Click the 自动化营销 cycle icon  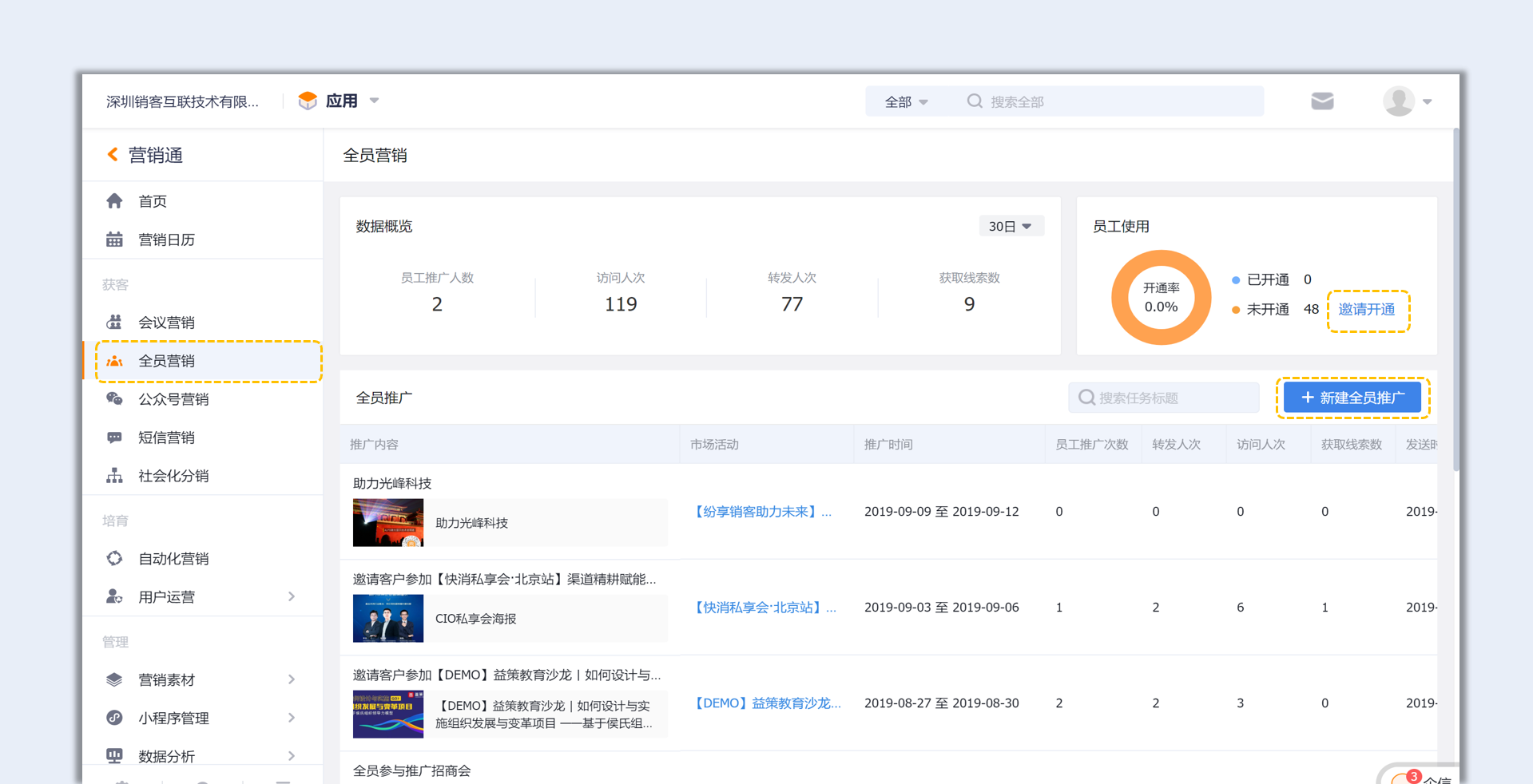point(114,558)
